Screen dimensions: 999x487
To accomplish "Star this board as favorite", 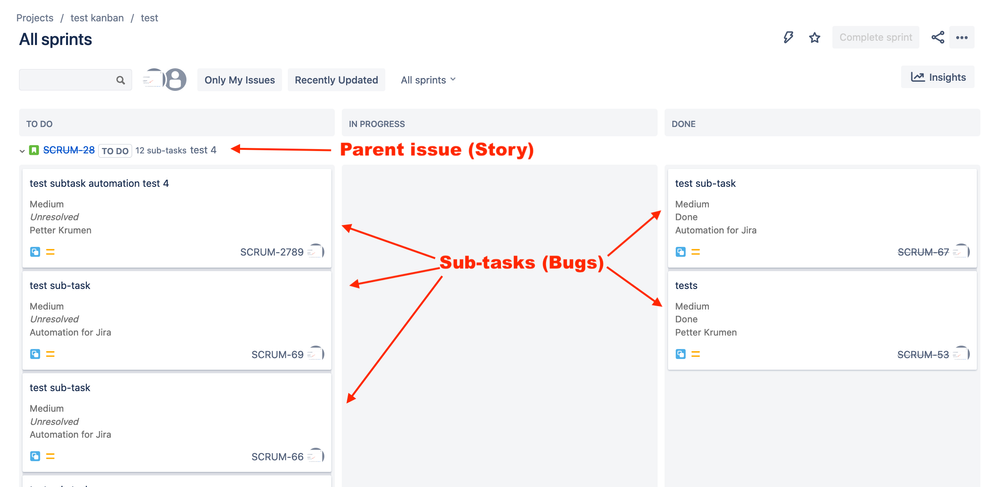I will coord(814,38).
